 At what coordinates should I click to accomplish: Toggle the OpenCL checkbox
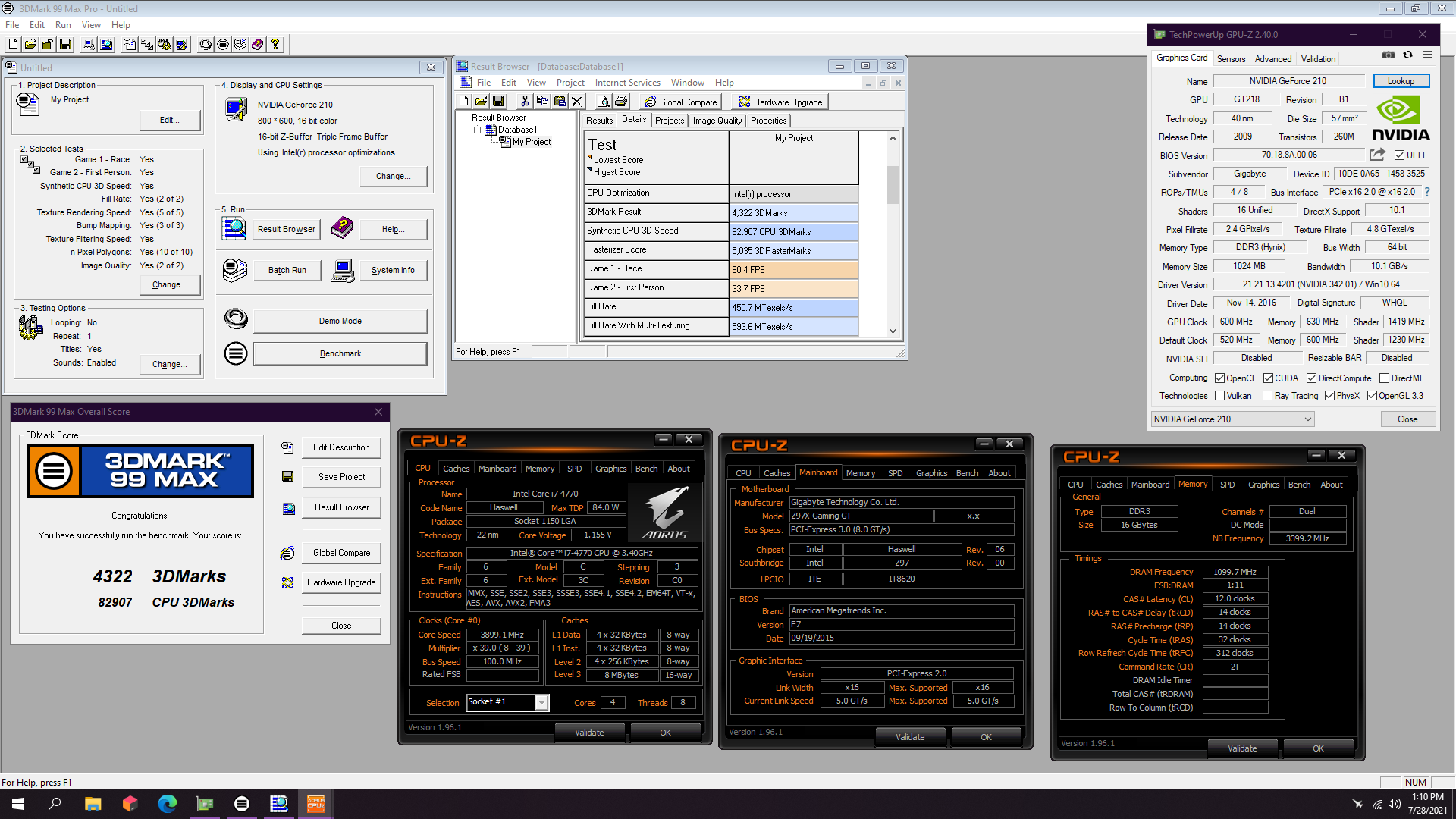(1219, 378)
